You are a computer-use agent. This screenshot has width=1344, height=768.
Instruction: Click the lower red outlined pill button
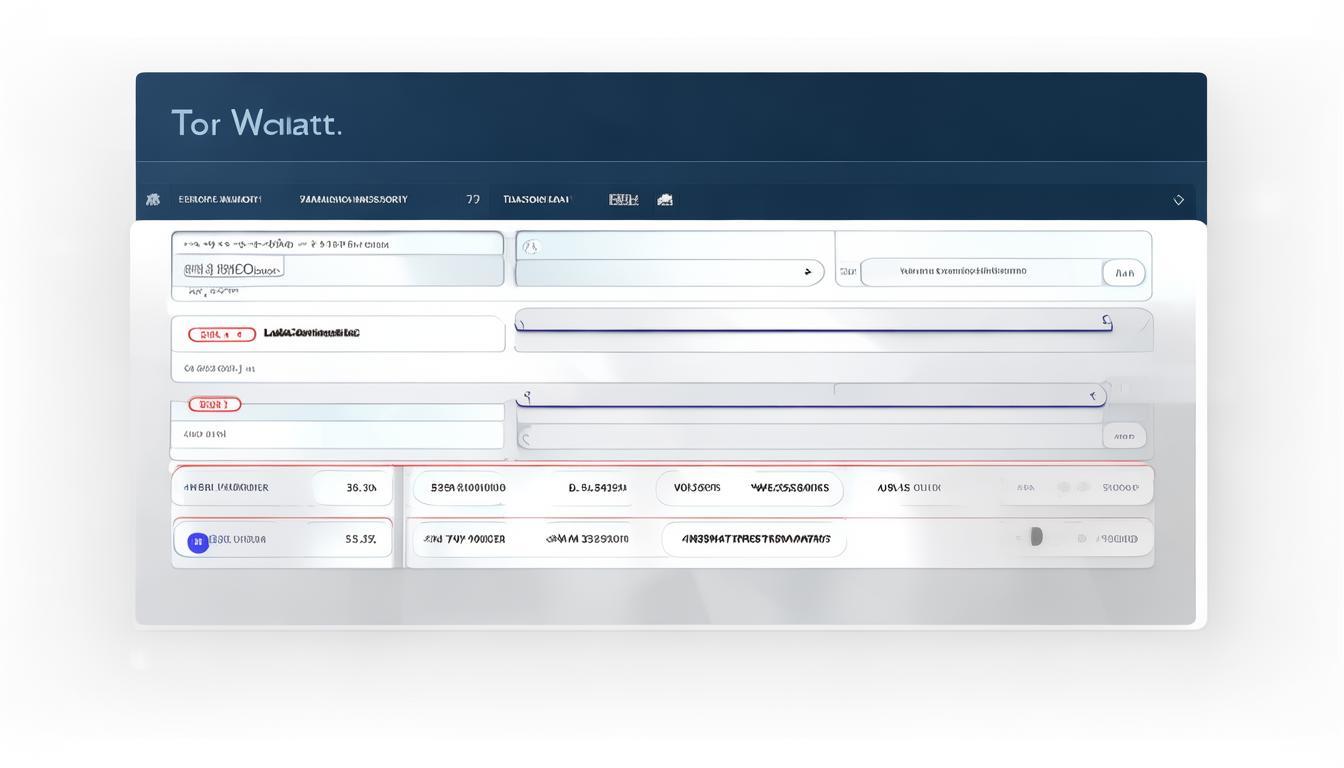point(214,404)
